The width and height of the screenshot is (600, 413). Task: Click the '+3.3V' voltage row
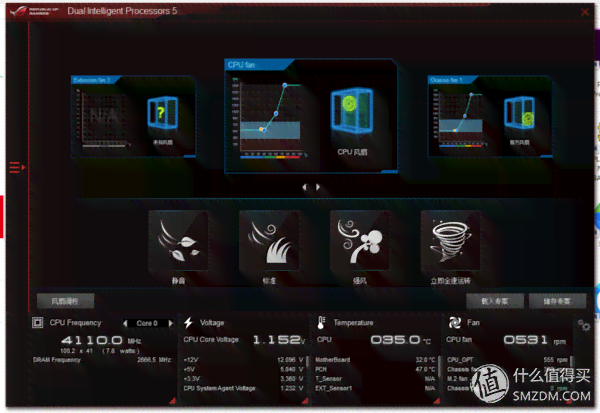pyautogui.click(x=243, y=379)
